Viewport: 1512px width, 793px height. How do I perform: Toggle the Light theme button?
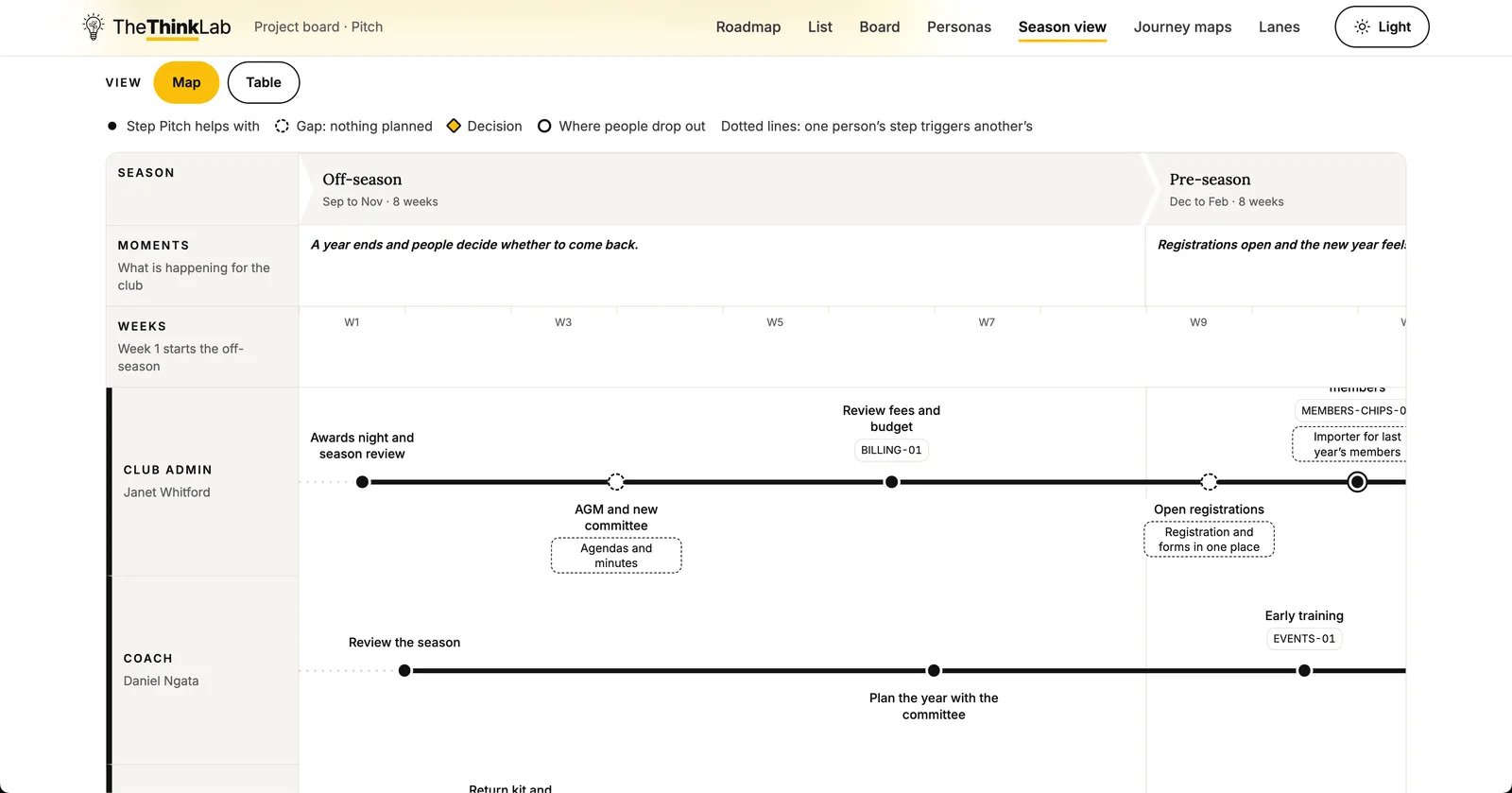coord(1382,26)
